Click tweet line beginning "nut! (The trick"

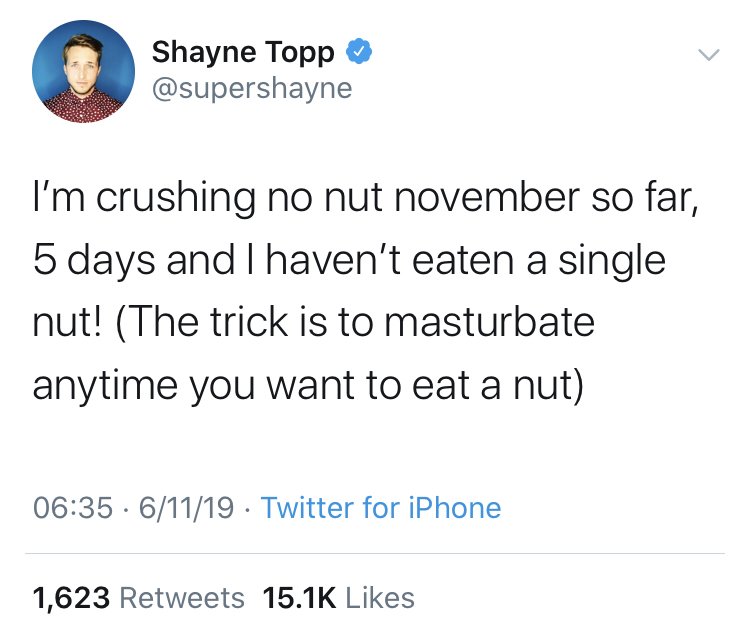pyautogui.click(x=313, y=324)
